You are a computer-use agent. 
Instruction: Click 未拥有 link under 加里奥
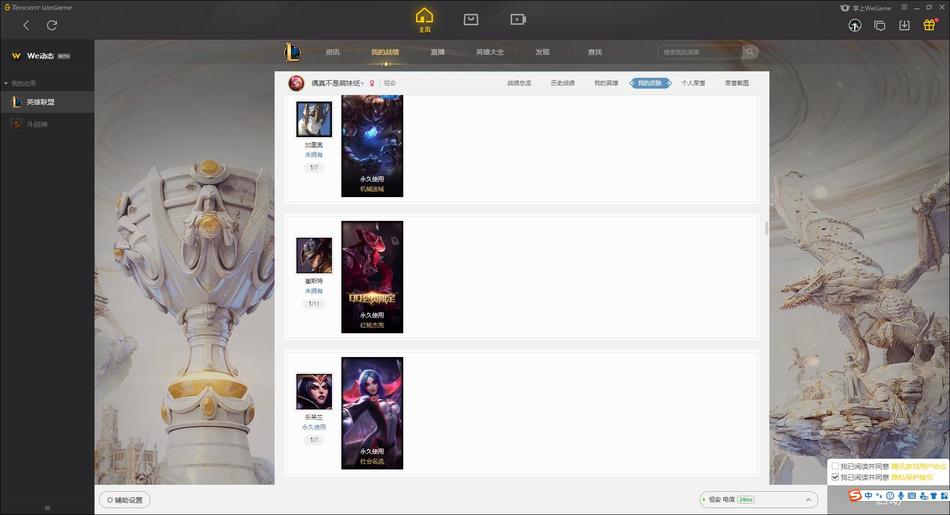[x=314, y=155]
